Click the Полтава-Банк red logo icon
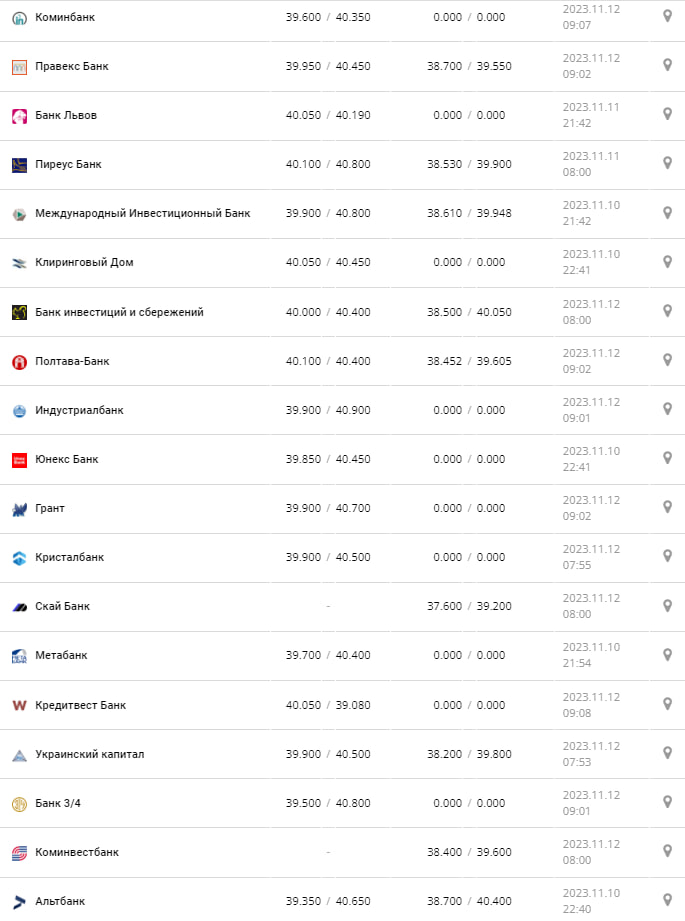Screen dimensions: 685x921 coord(19,362)
